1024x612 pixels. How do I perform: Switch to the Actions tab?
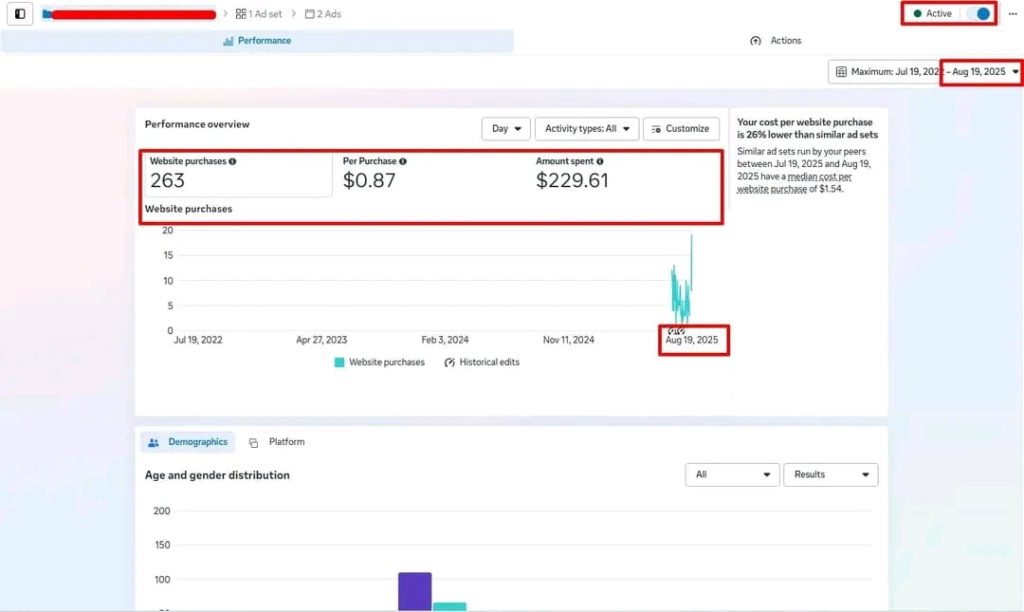pyautogui.click(x=776, y=41)
